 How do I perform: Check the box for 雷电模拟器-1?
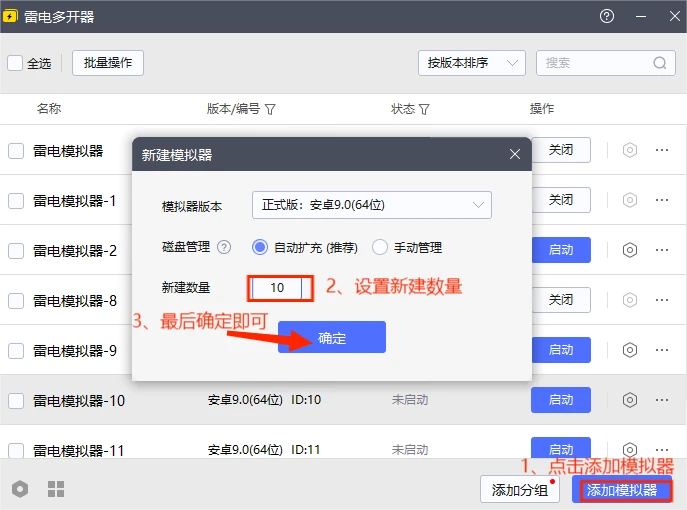16,201
